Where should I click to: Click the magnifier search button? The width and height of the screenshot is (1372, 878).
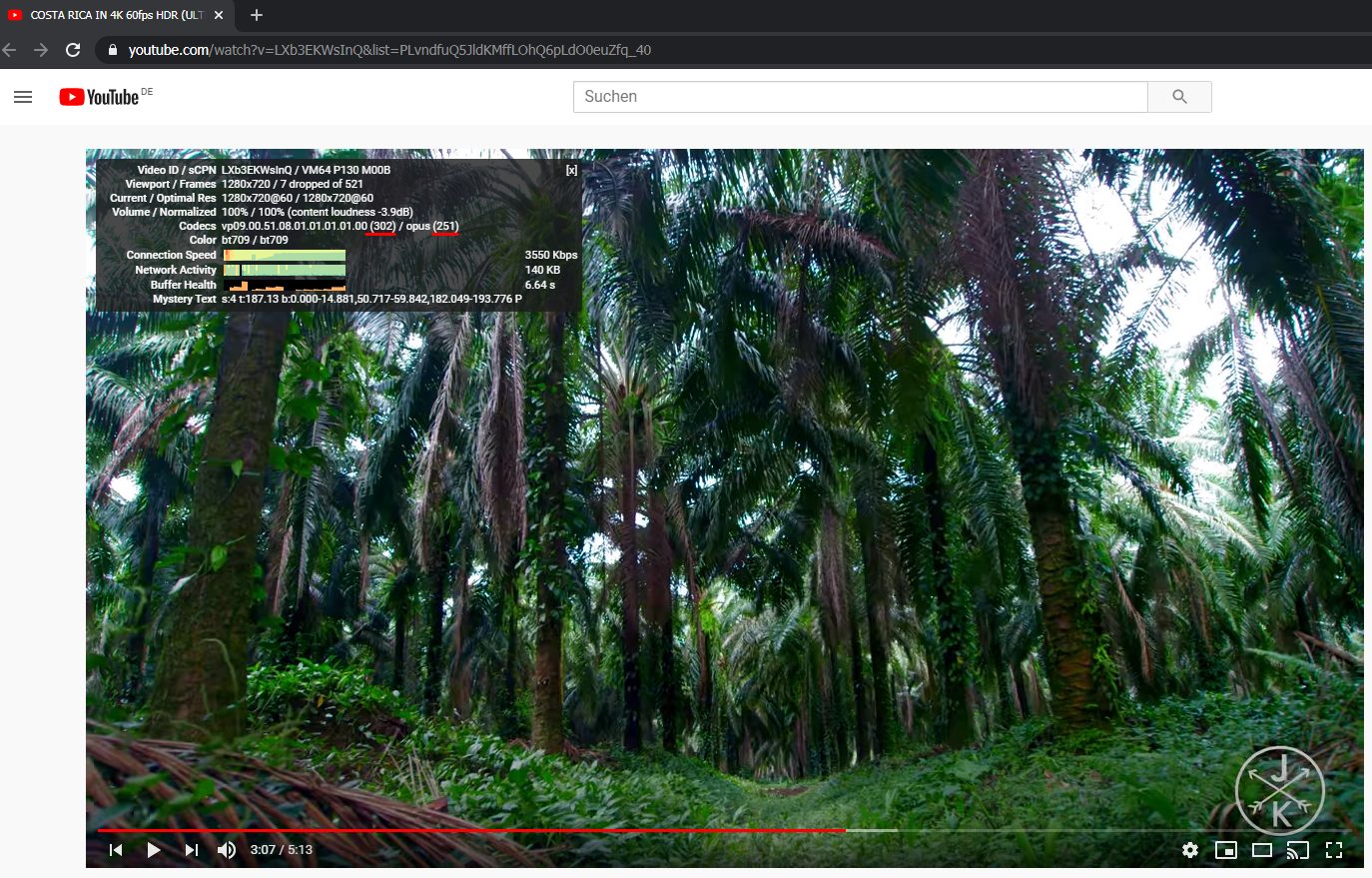tap(1179, 97)
